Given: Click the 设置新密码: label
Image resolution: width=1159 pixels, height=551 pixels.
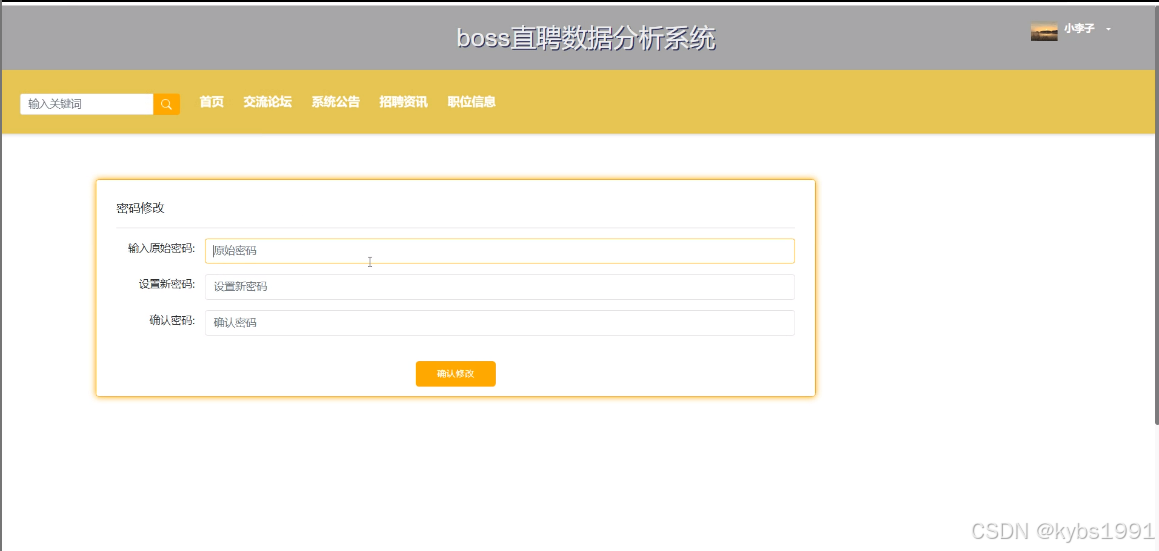Looking at the screenshot, I should click(x=167, y=284).
